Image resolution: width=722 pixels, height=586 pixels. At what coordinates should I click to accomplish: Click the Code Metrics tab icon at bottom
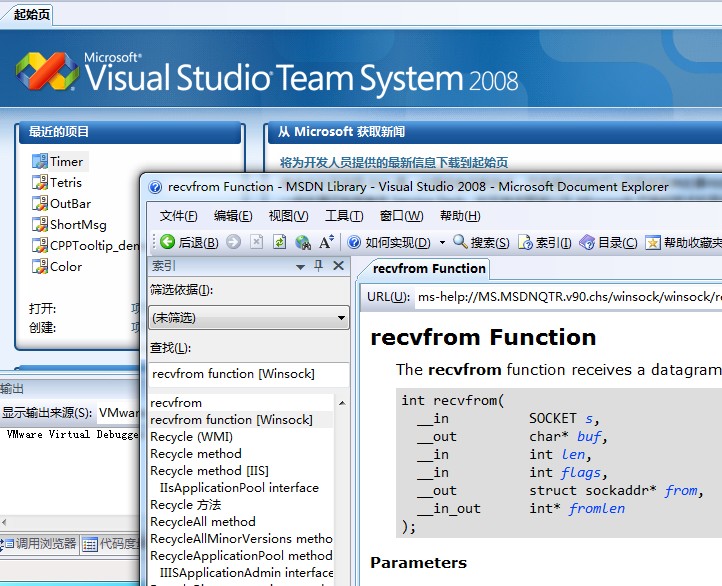click(90, 545)
